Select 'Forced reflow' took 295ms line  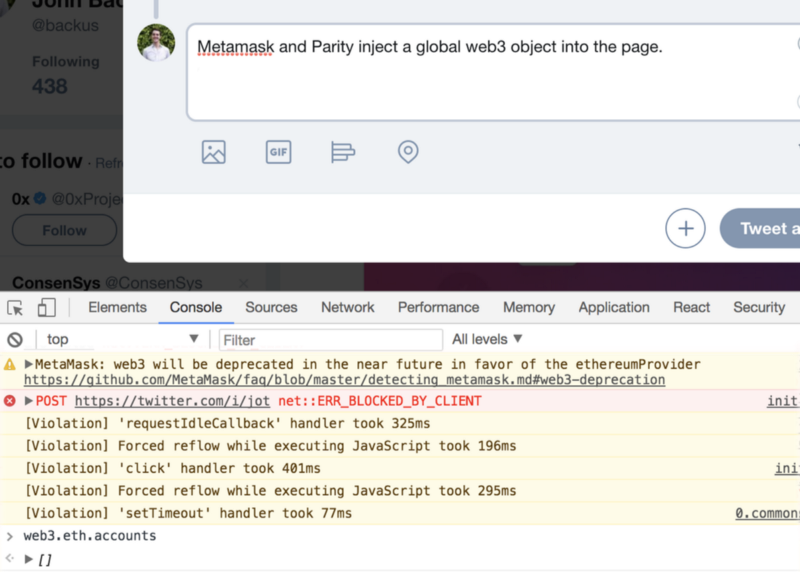coord(270,491)
